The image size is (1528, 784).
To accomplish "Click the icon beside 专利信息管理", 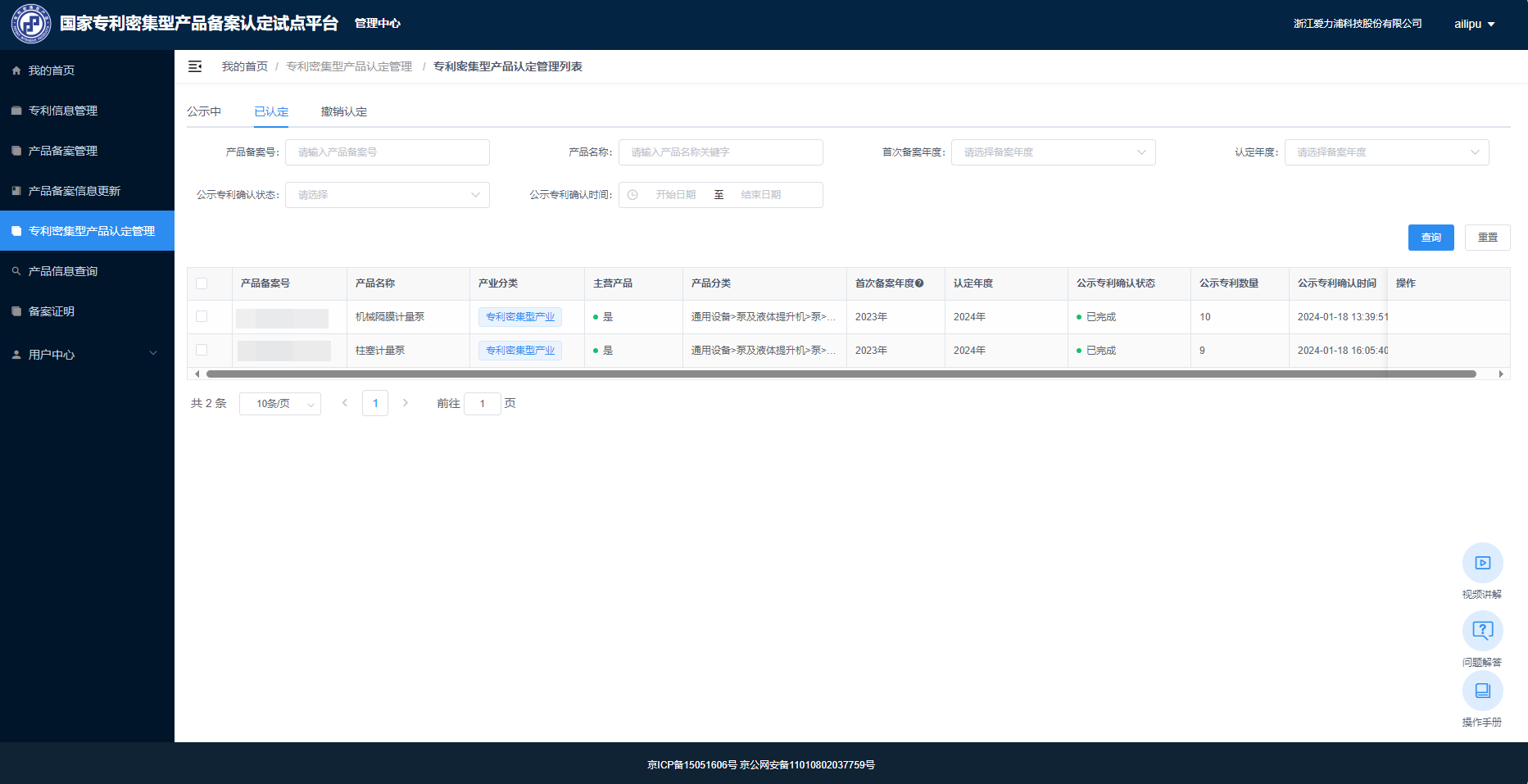I will [16, 111].
